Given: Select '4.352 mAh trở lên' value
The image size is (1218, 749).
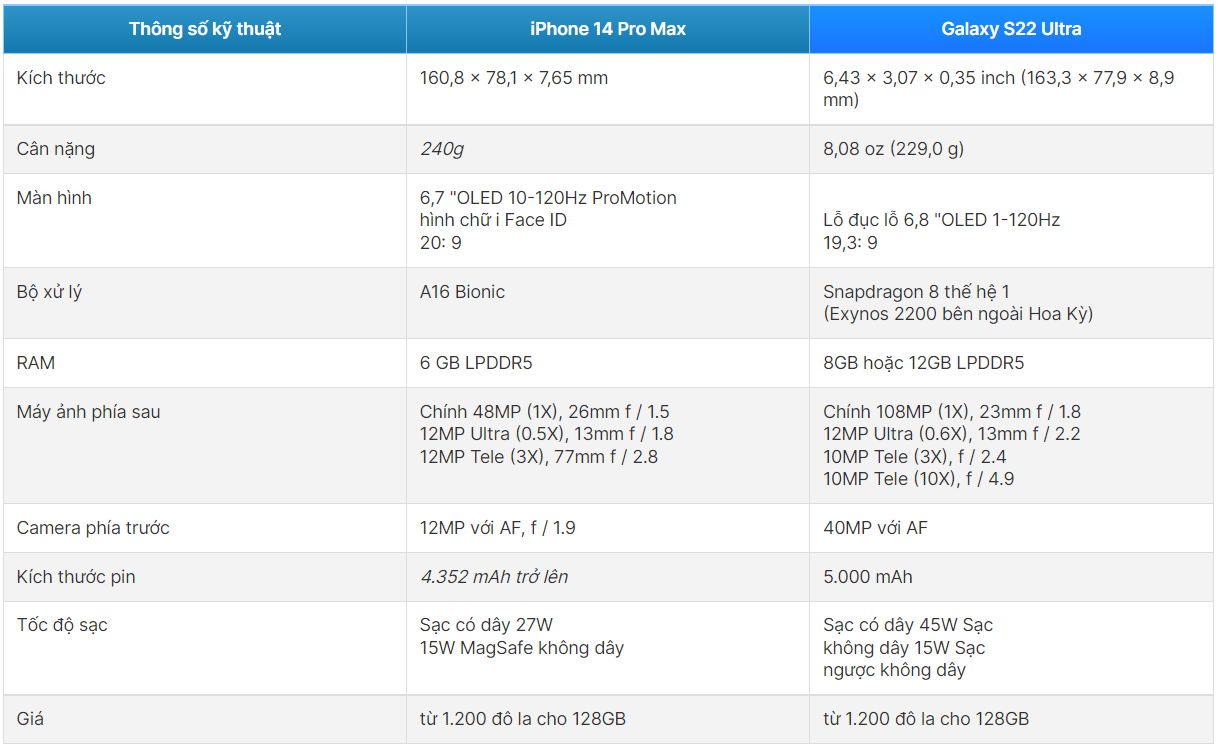Looking at the screenshot, I should click(x=494, y=577).
